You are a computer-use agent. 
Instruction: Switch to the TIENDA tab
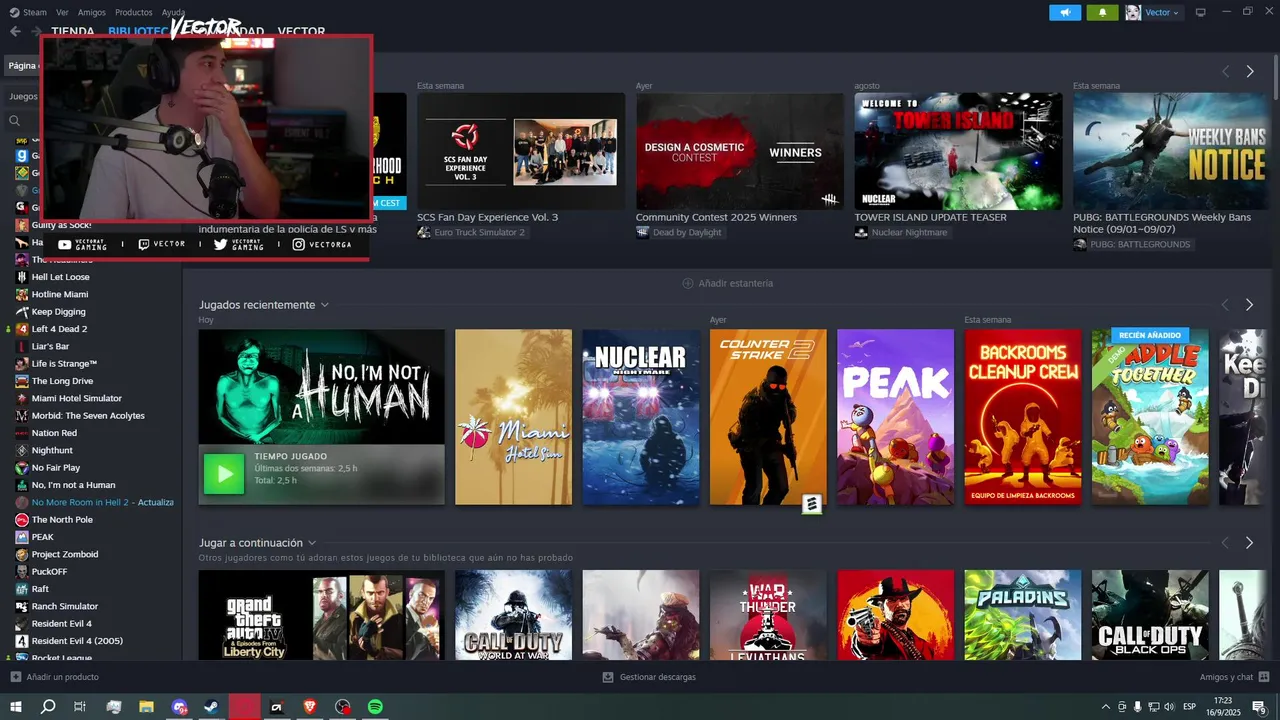[73, 31]
